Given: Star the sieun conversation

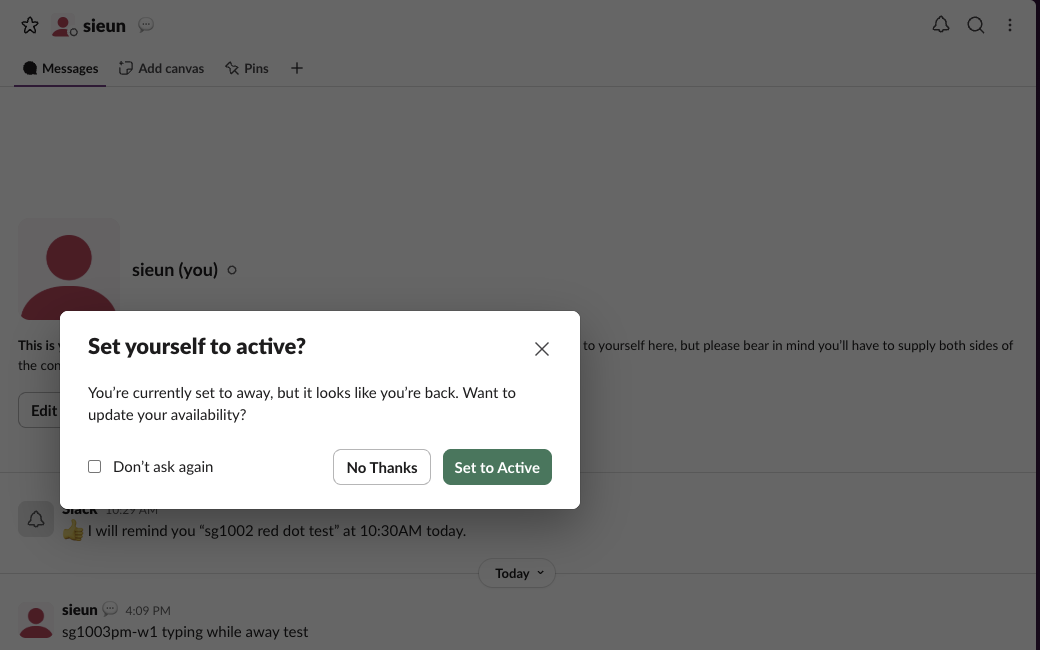Looking at the screenshot, I should tap(30, 26).
